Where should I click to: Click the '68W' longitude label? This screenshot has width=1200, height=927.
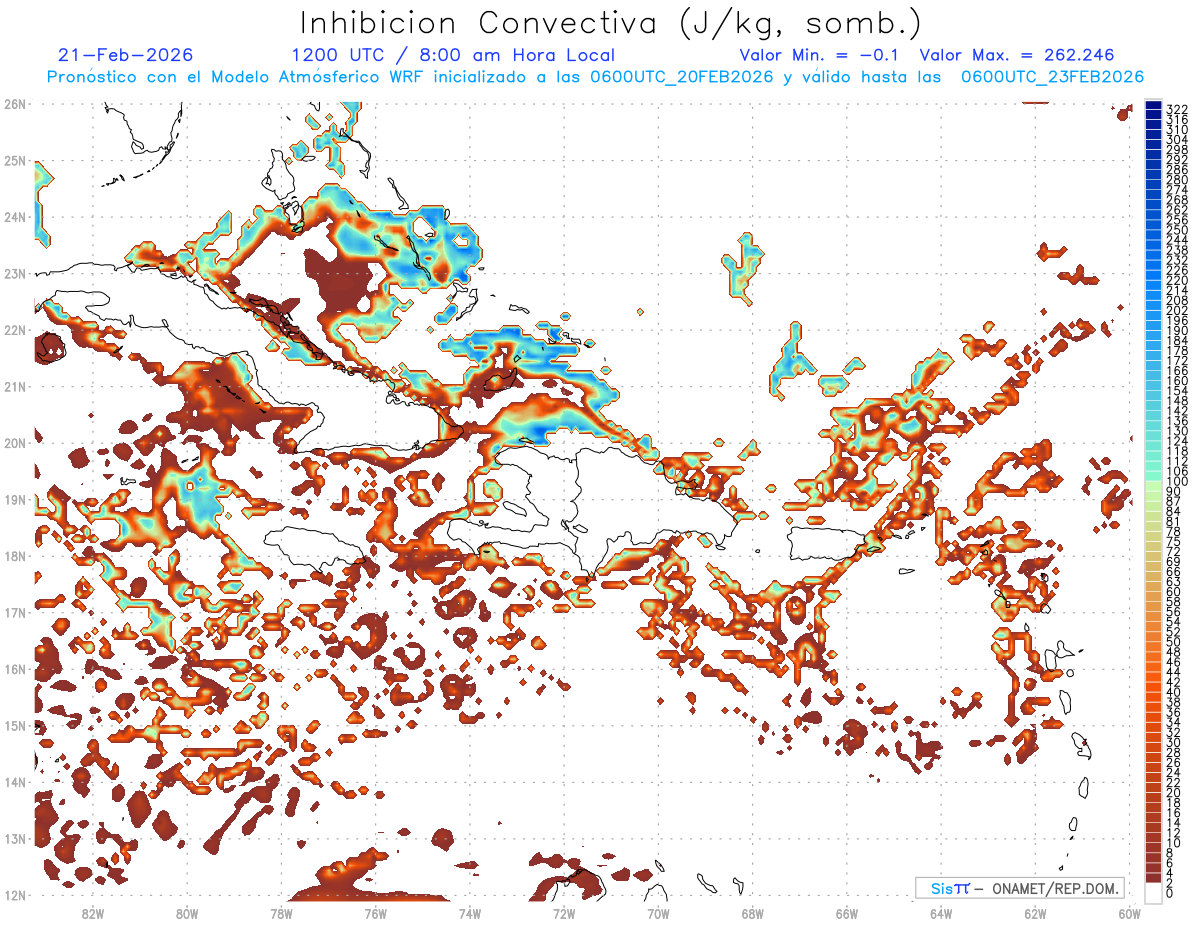pos(753,913)
